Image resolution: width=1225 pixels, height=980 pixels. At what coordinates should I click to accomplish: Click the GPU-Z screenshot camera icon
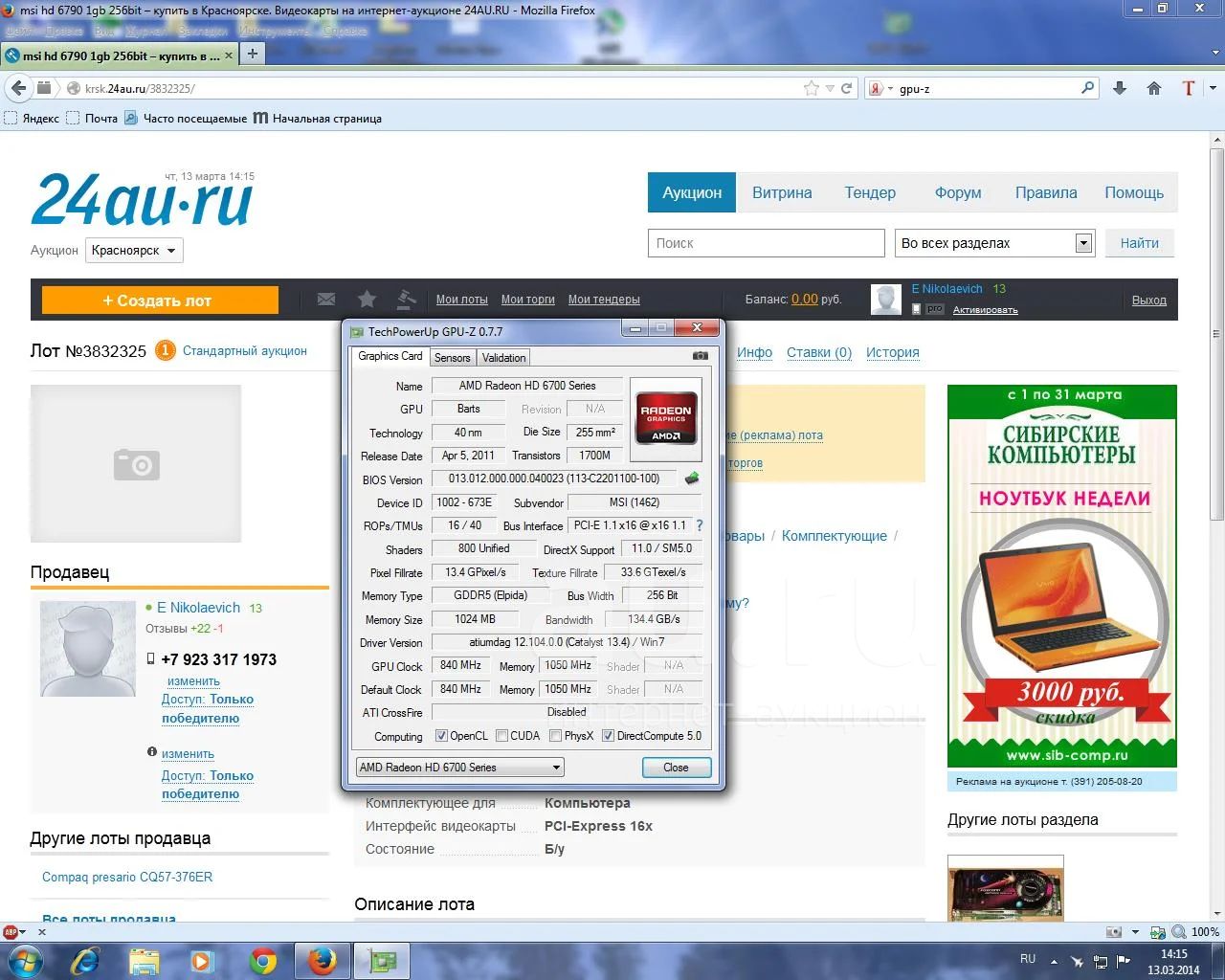point(701,356)
